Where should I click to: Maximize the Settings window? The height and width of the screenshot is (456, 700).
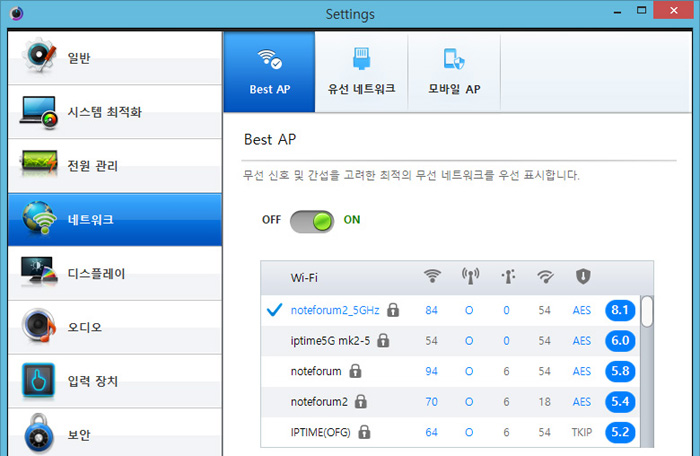point(642,11)
